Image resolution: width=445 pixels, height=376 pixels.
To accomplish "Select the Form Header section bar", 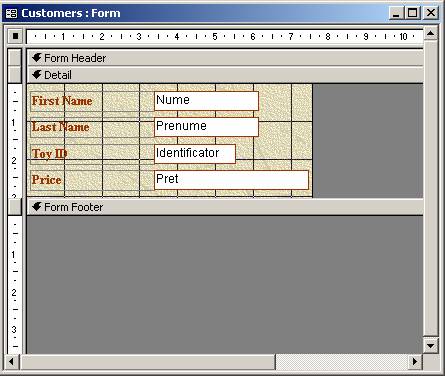I will pos(225,58).
